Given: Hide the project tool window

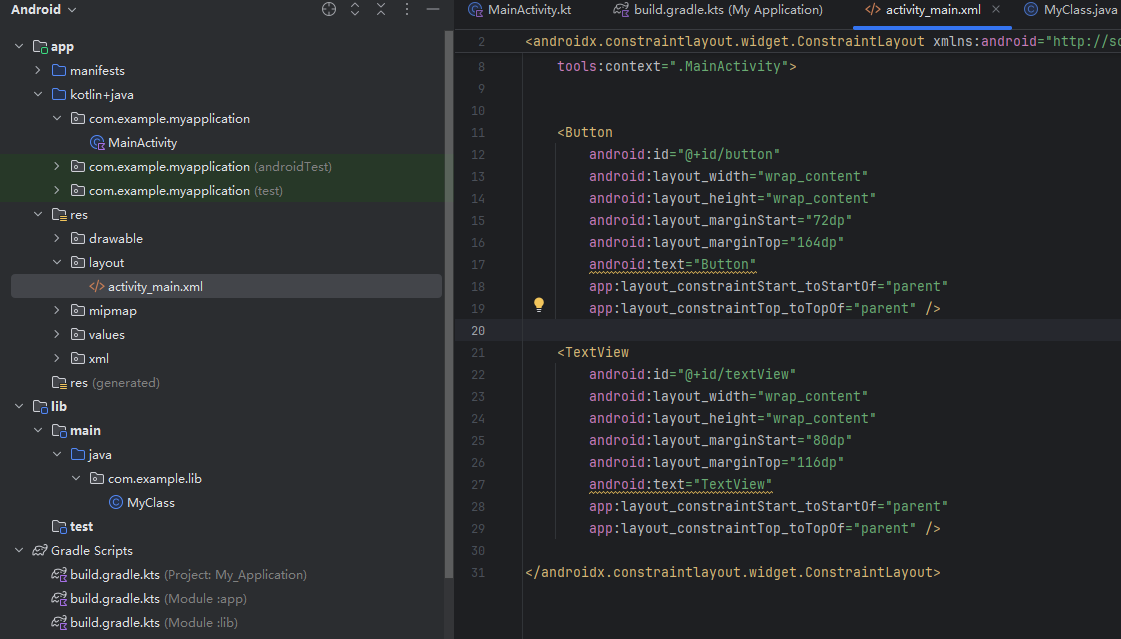Looking at the screenshot, I should coord(432,10).
